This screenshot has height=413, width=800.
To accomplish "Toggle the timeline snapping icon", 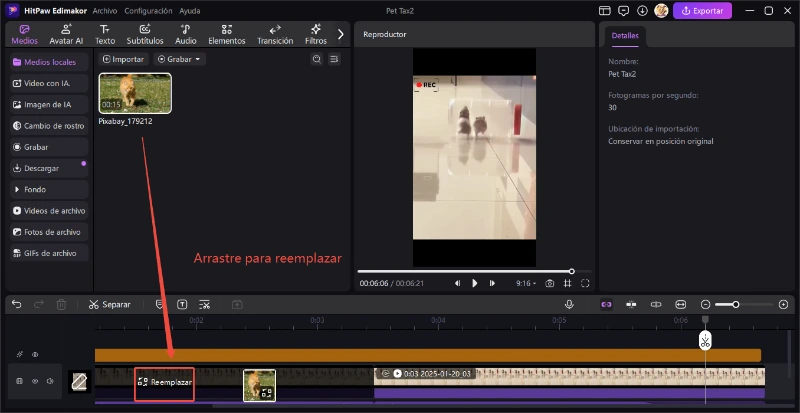I will pyautogui.click(x=631, y=304).
